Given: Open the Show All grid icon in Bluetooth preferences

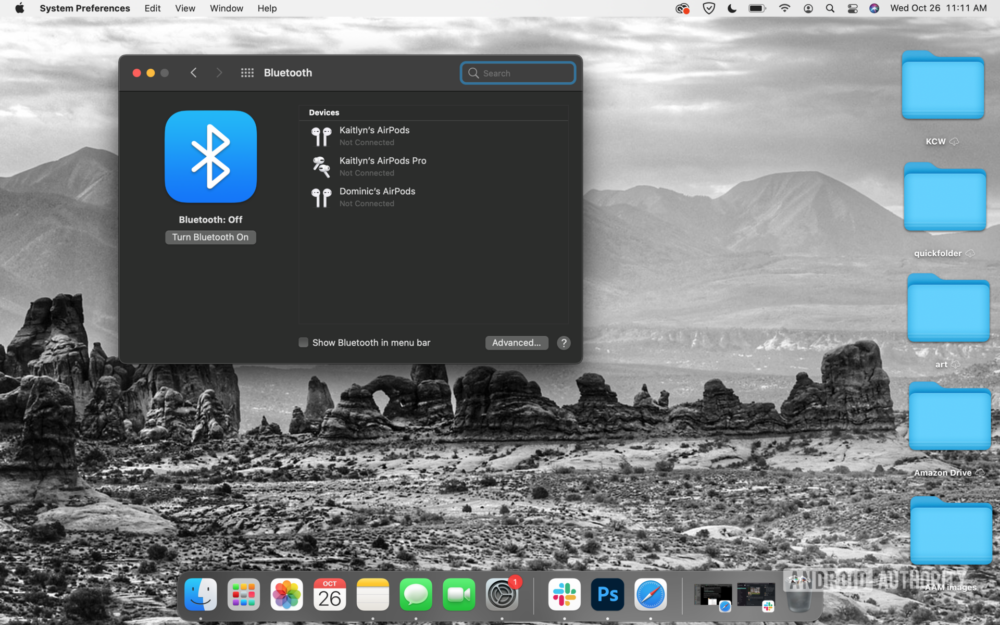Looking at the screenshot, I should [x=246, y=72].
